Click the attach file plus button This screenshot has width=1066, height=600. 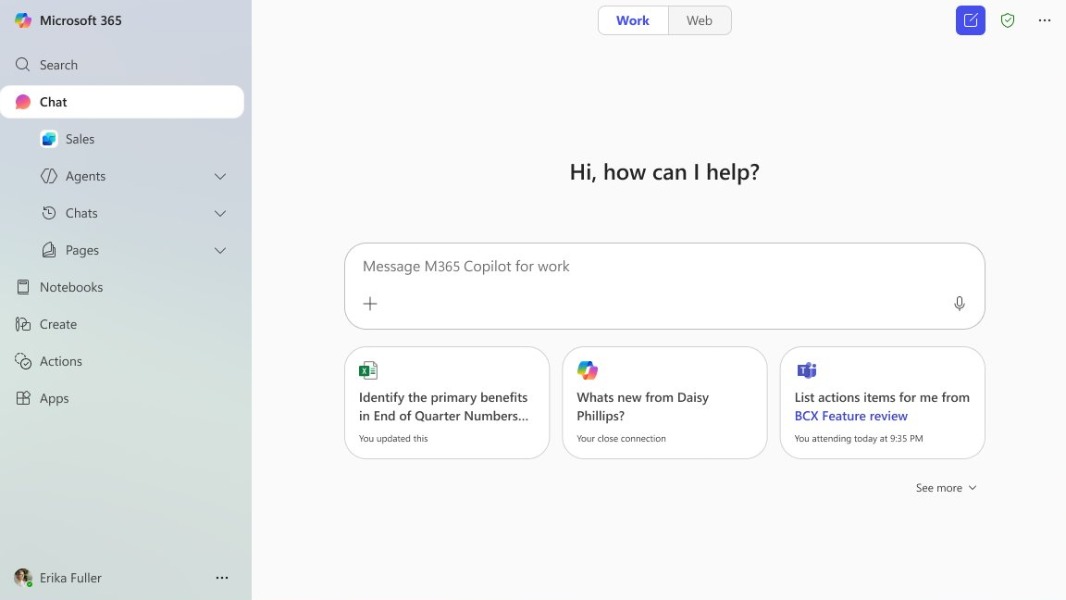coord(371,303)
